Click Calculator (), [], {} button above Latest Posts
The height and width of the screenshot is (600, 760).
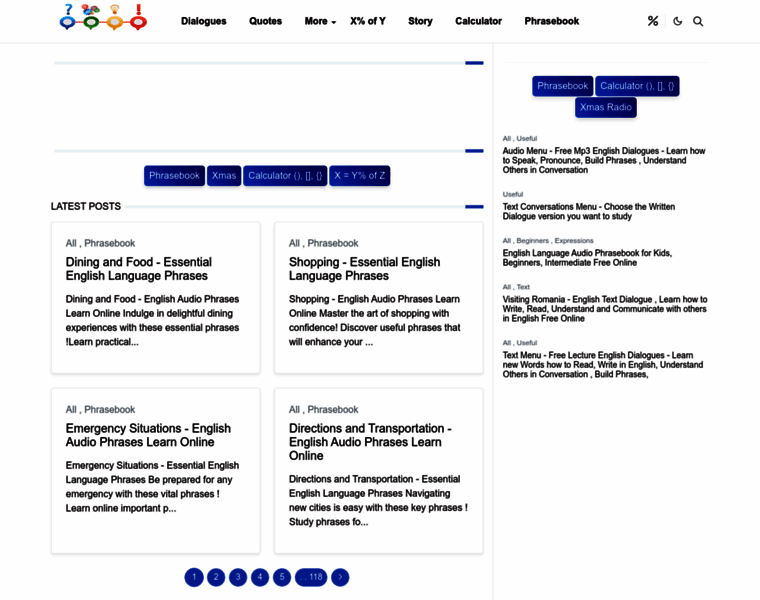point(285,175)
